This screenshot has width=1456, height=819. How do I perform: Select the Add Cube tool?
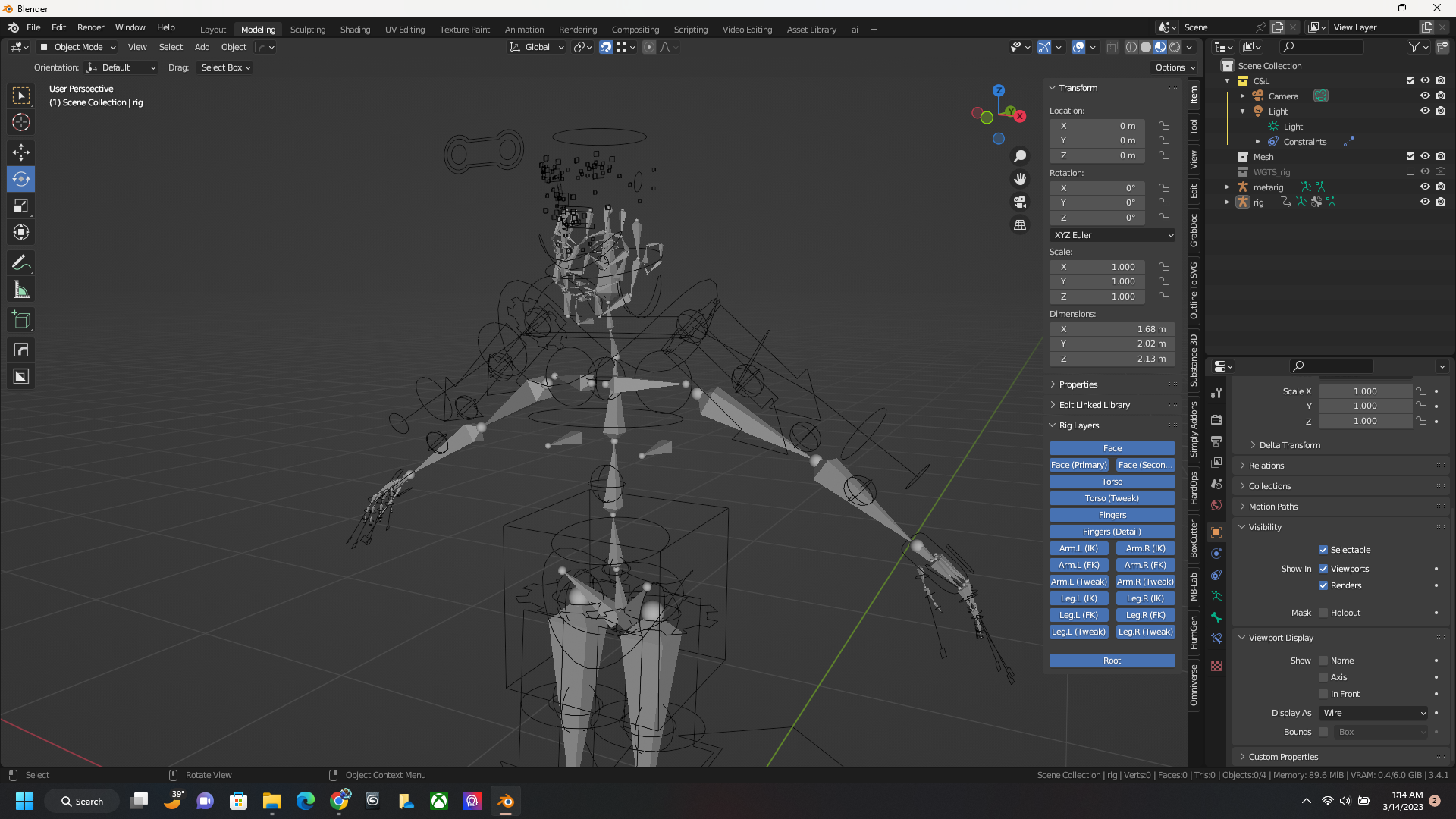click(21, 320)
